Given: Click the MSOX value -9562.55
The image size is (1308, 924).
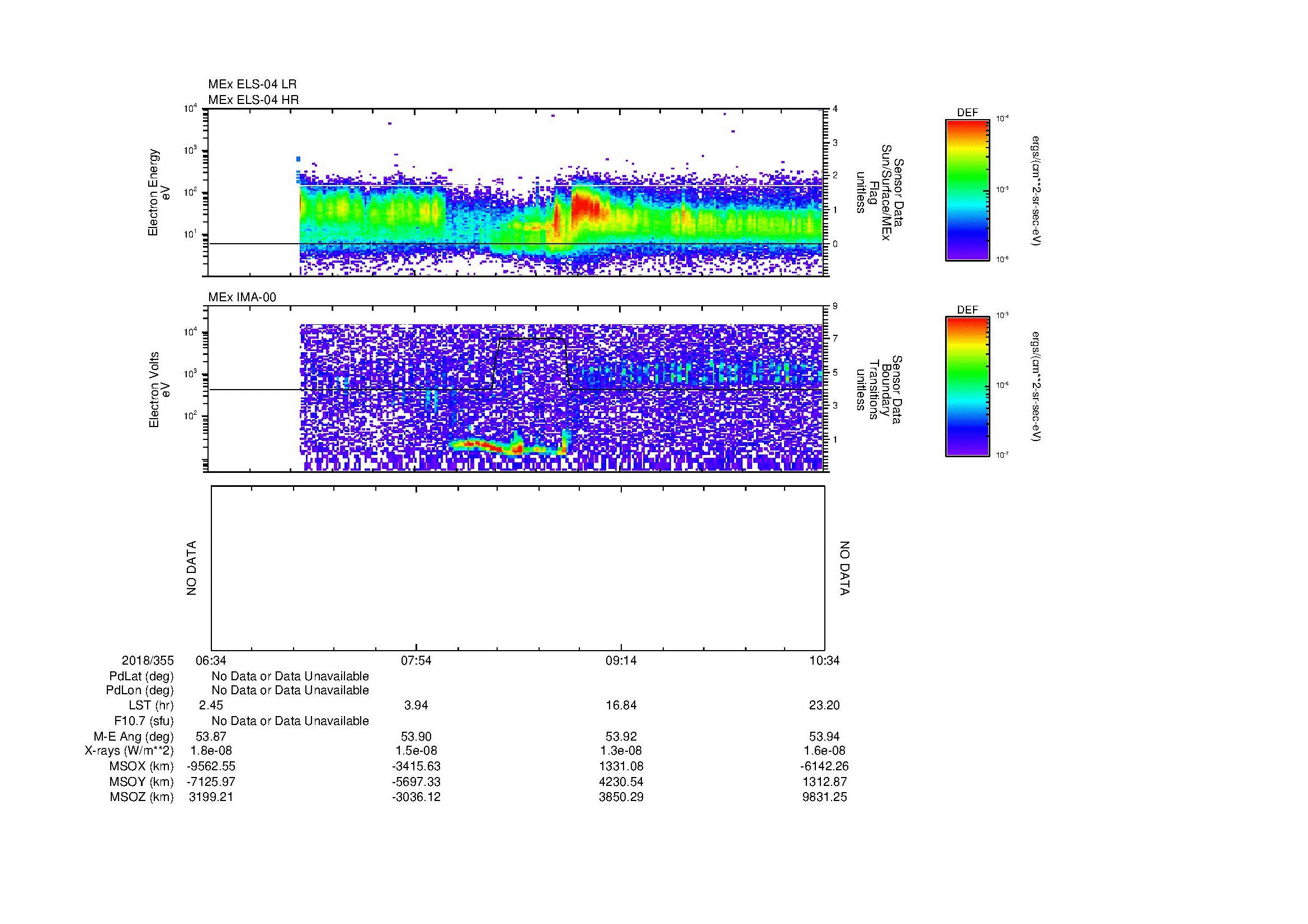Looking at the screenshot, I should 211,766.
